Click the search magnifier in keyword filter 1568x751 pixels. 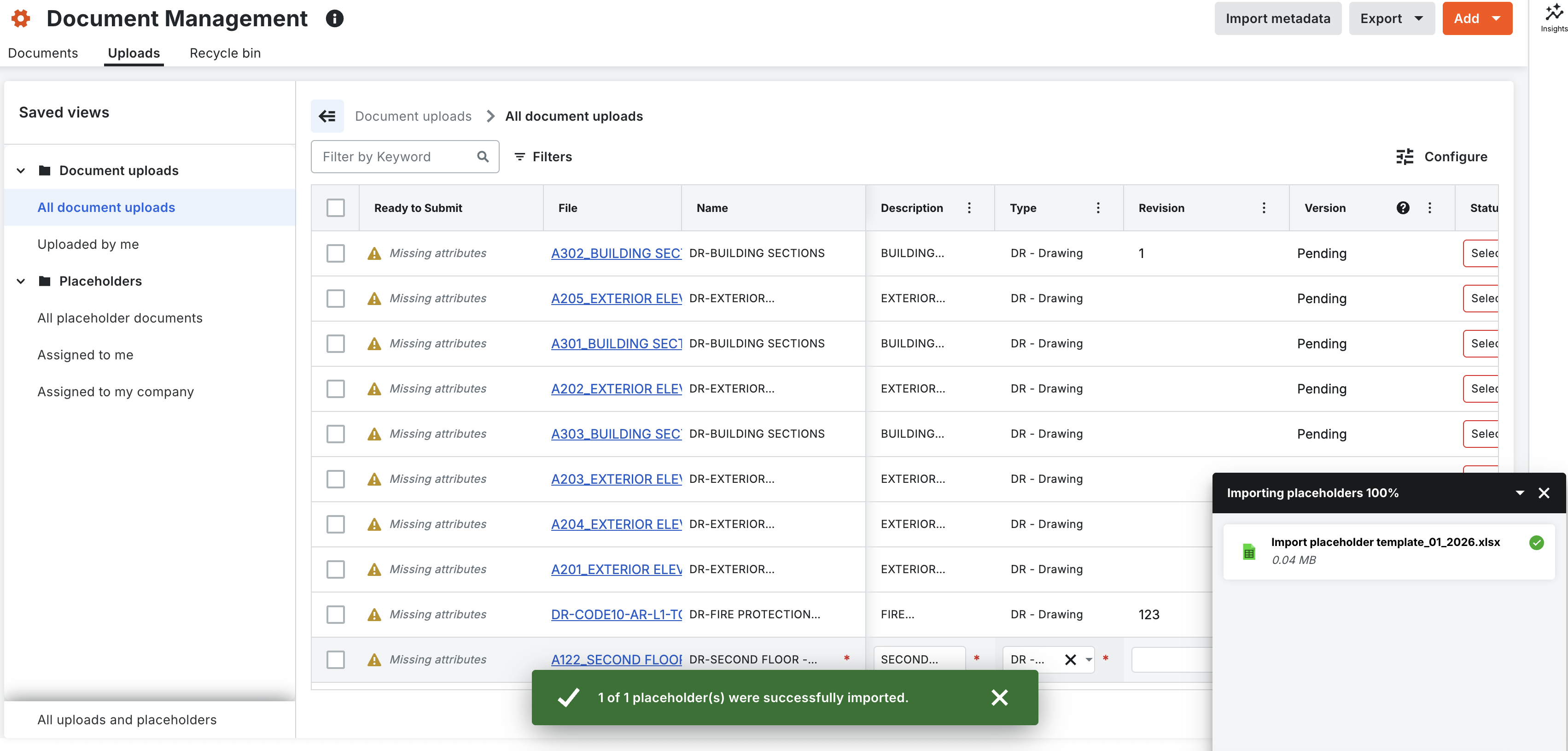483,157
